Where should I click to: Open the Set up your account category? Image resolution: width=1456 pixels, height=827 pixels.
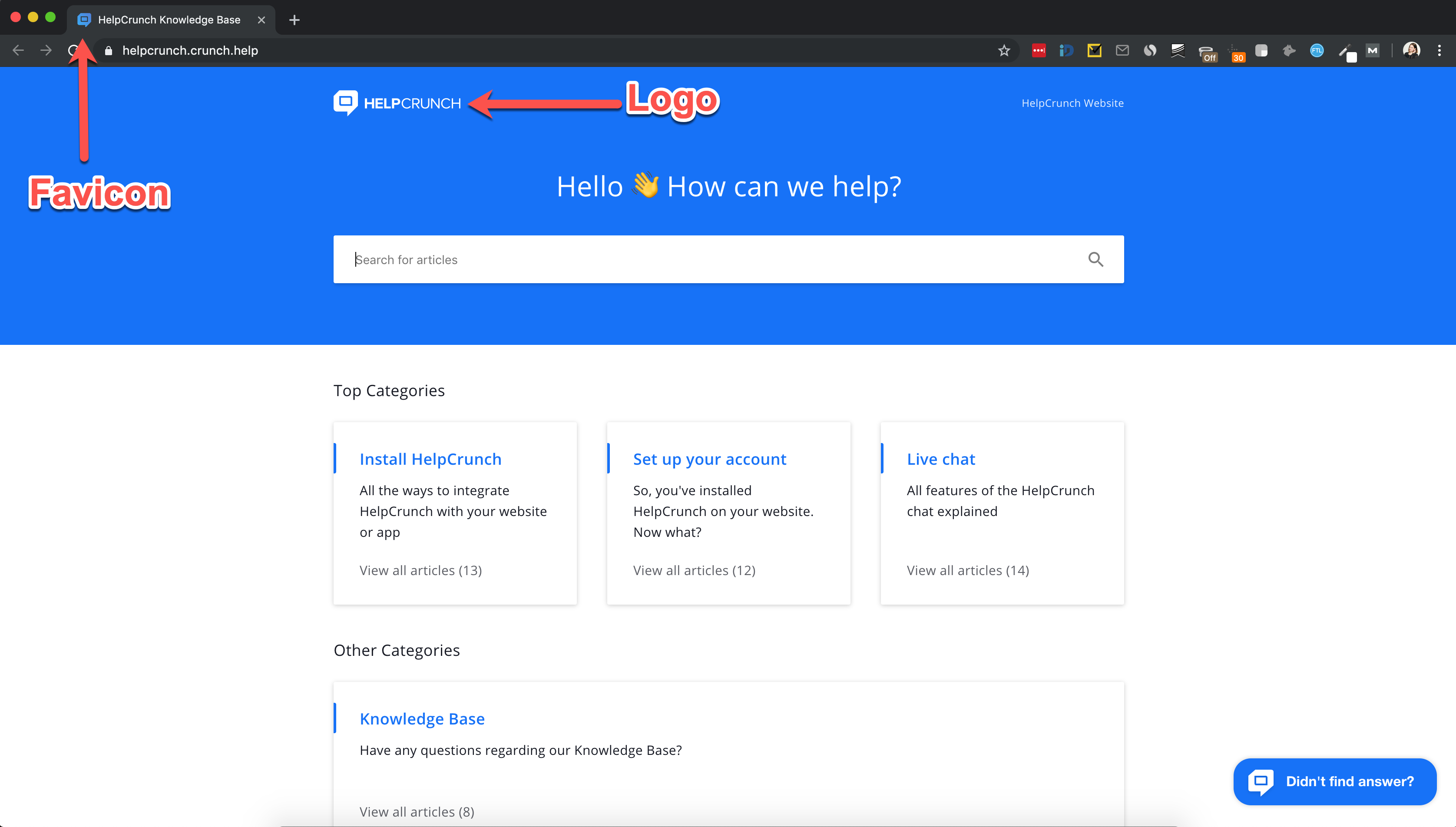pyautogui.click(x=709, y=459)
